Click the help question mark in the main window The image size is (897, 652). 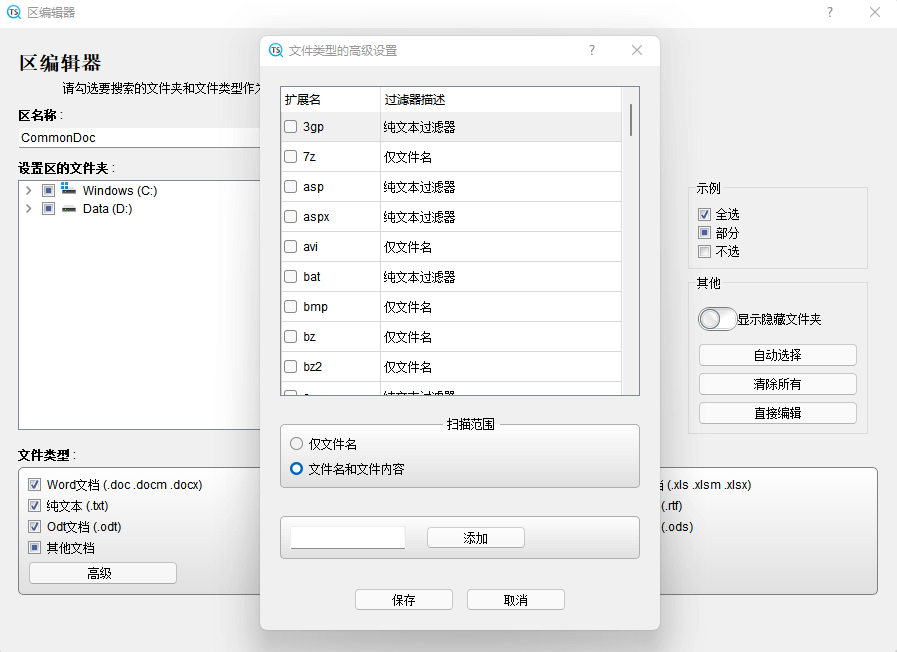click(831, 12)
